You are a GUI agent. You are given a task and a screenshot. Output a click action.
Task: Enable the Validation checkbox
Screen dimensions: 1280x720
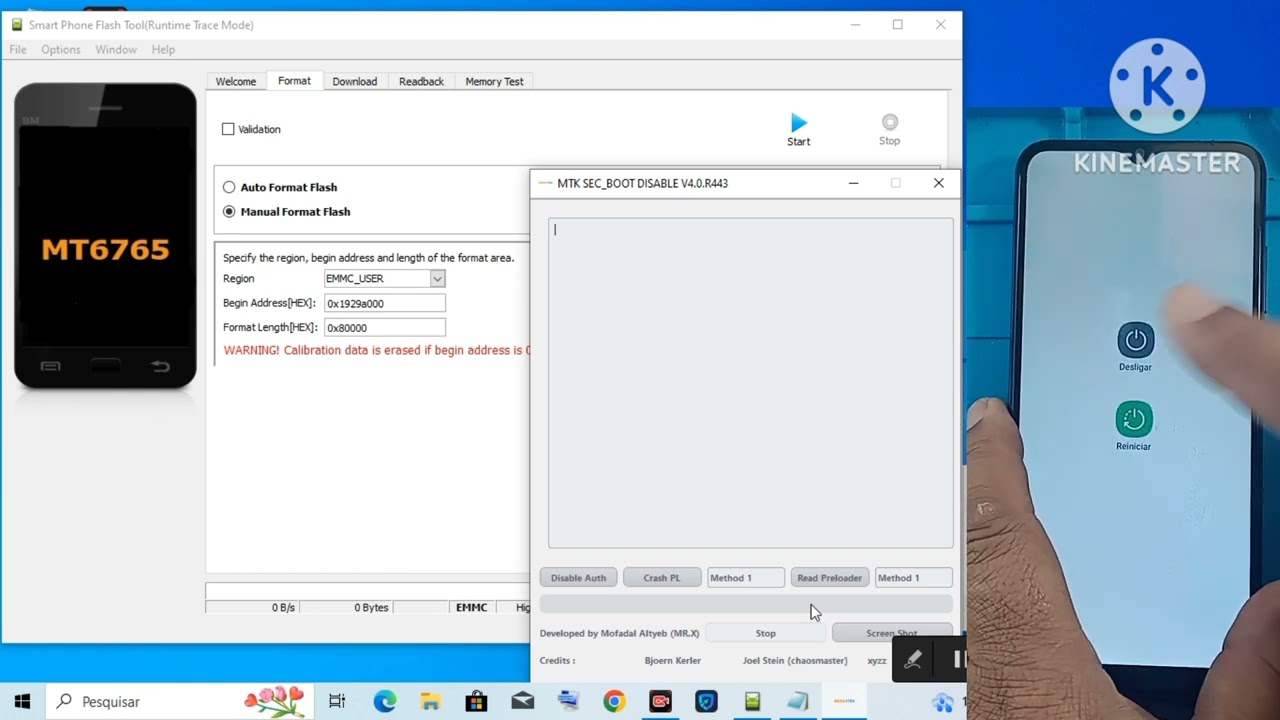(x=228, y=129)
